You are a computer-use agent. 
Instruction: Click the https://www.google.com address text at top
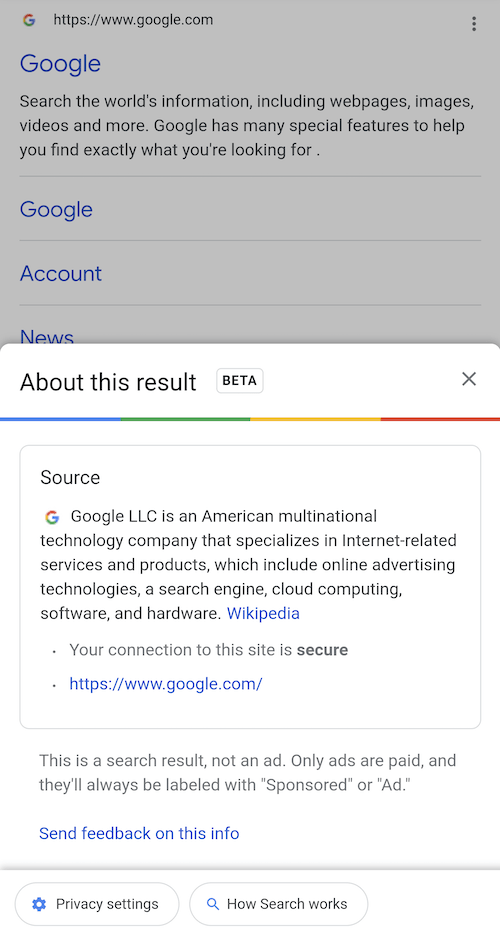pos(133,20)
